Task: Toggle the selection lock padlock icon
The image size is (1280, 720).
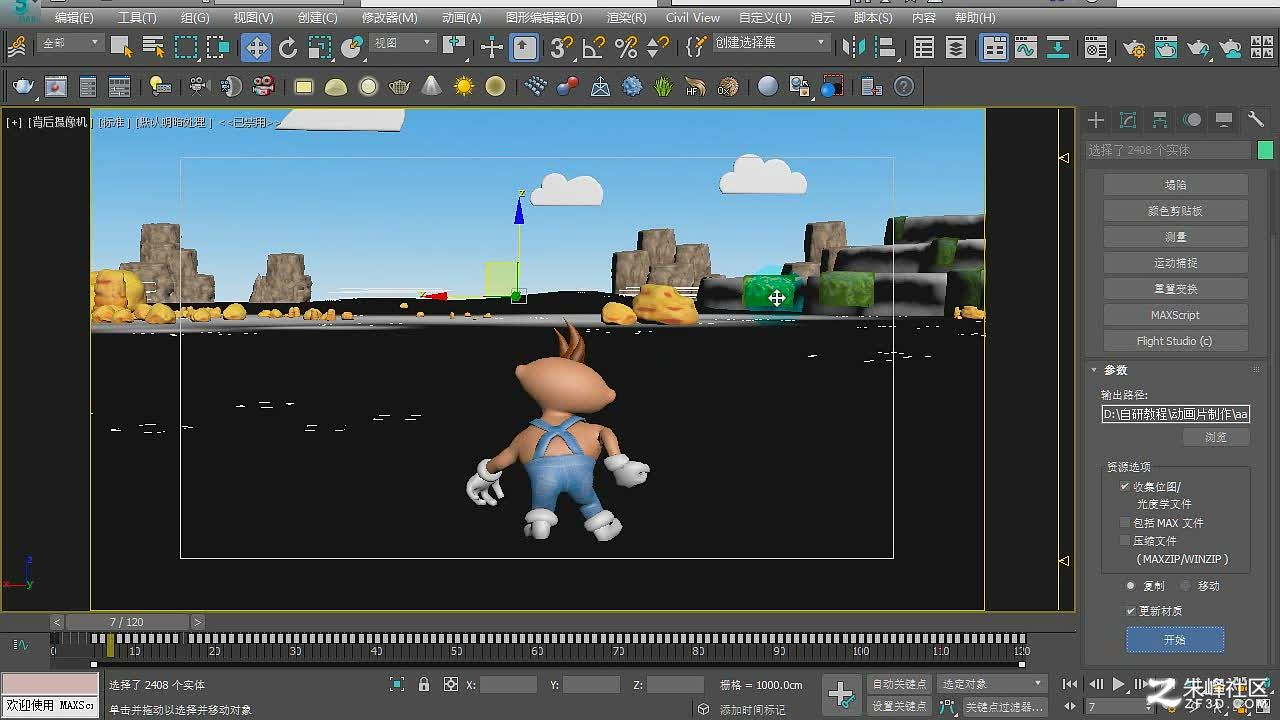Action: (x=424, y=685)
